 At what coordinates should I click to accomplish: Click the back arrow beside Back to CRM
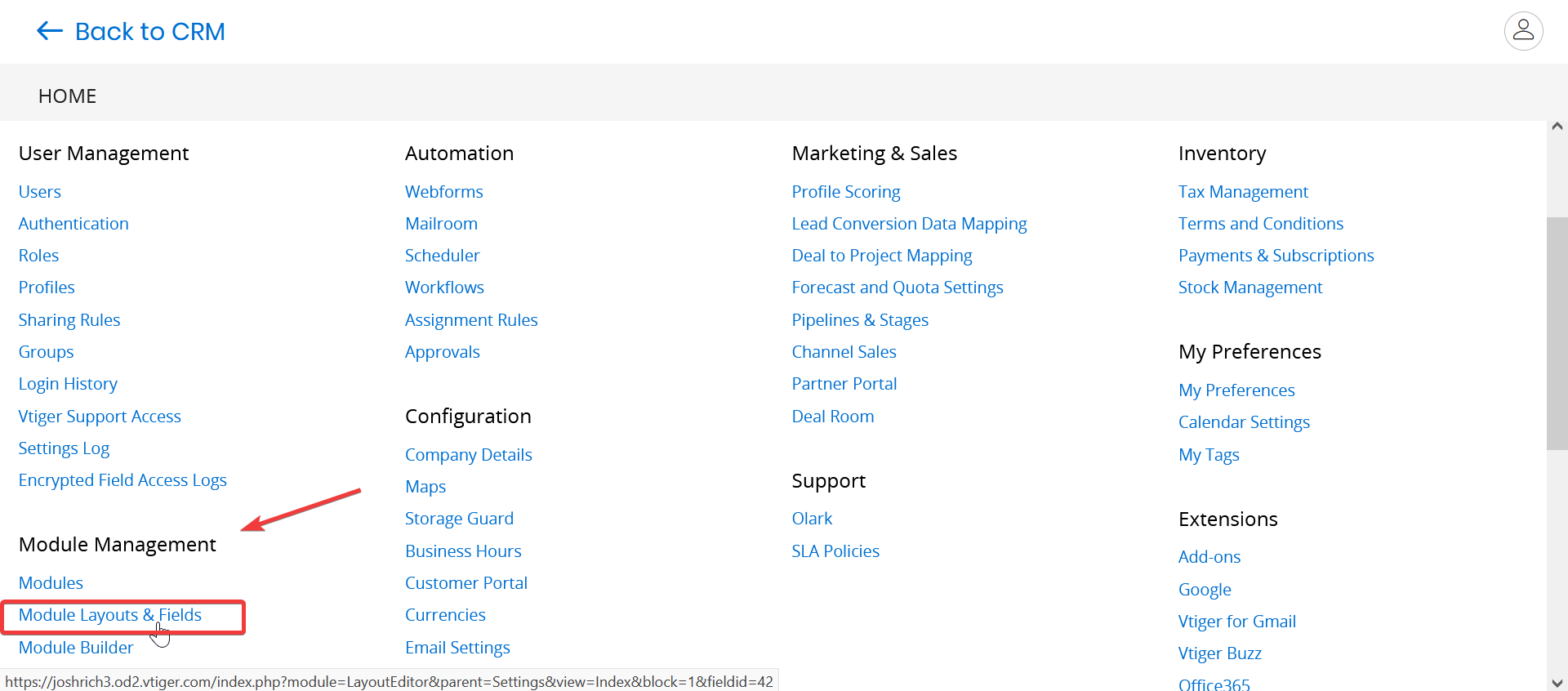point(48,31)
